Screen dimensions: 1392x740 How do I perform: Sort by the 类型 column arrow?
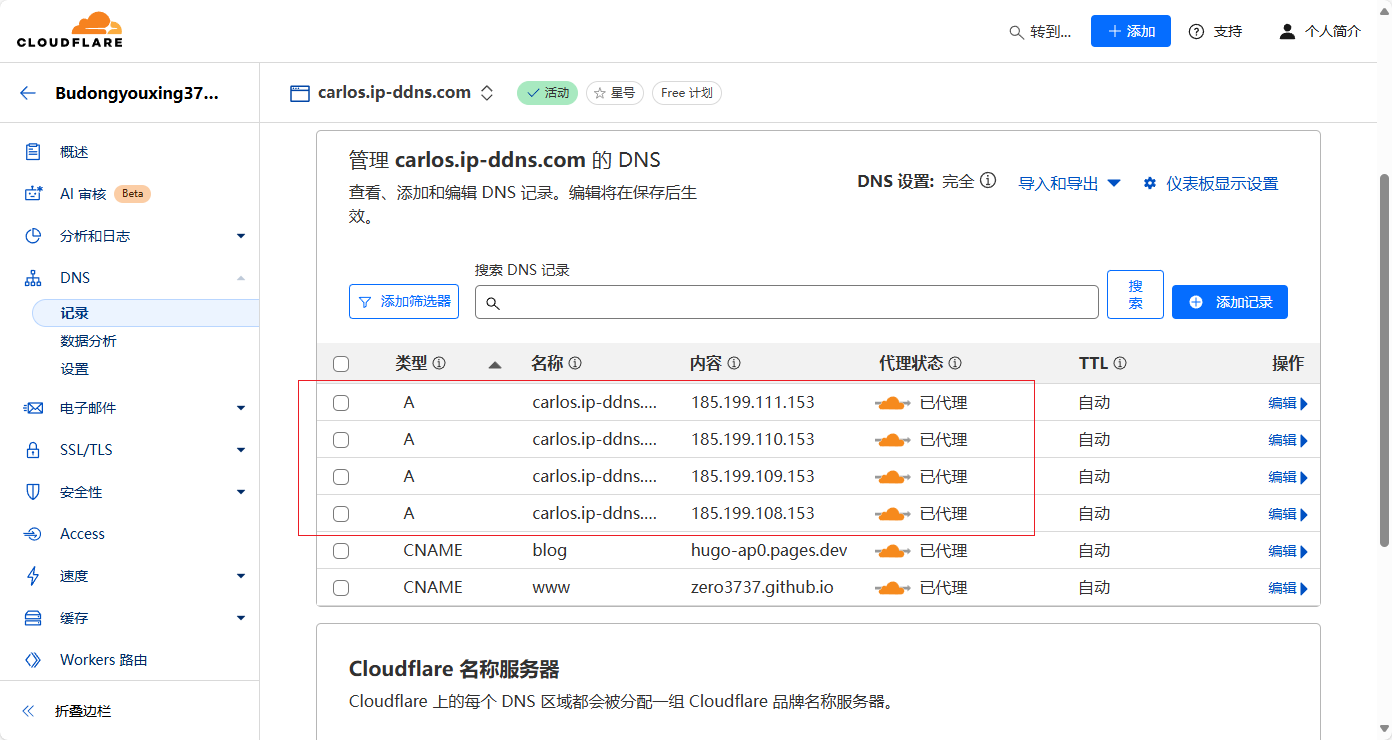(x=495, y=365)
